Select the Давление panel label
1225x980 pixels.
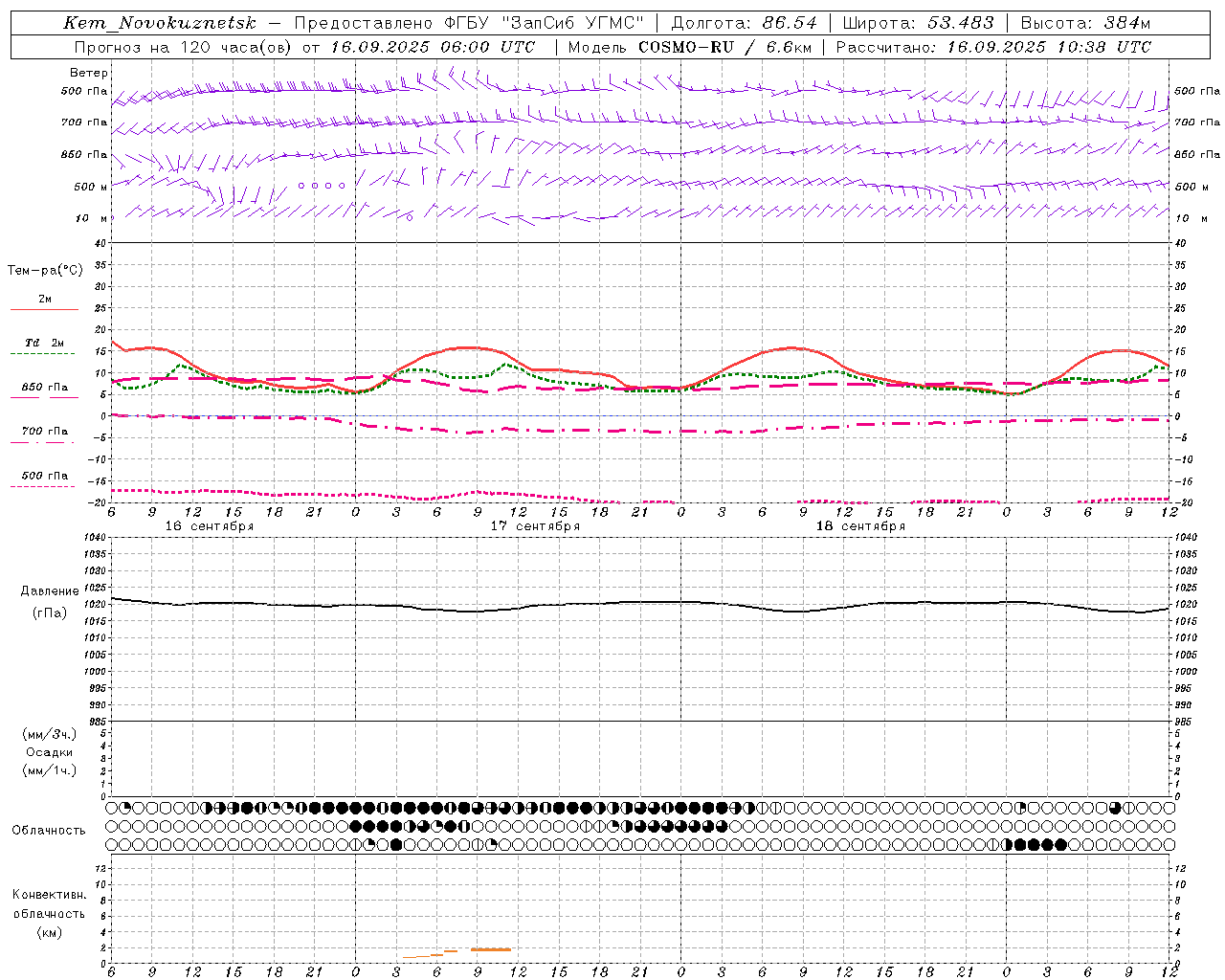tap(50, 591)
